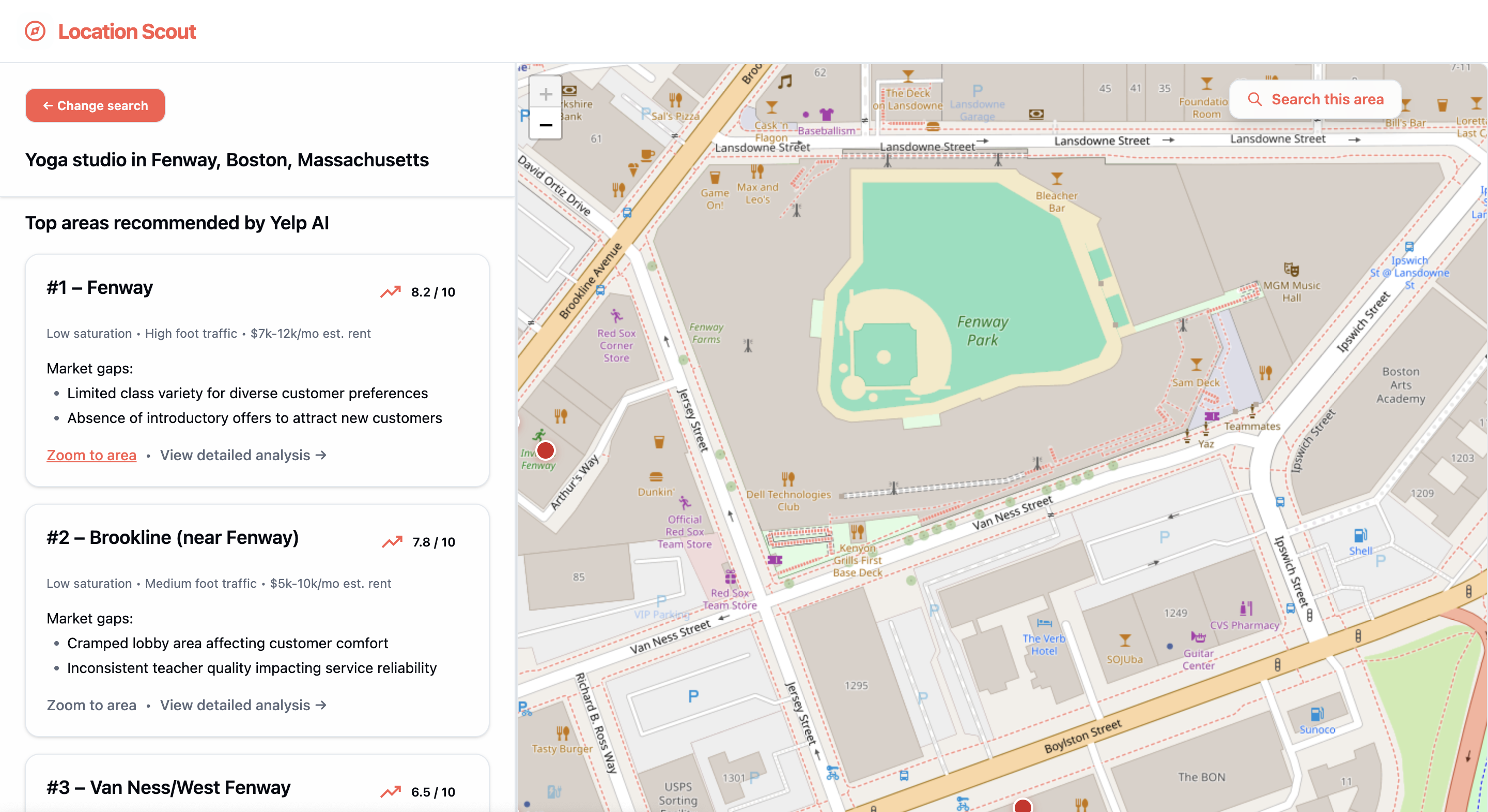Click the Location Scout title text
The image size is (1488, 812).
(x=127, y=31)
